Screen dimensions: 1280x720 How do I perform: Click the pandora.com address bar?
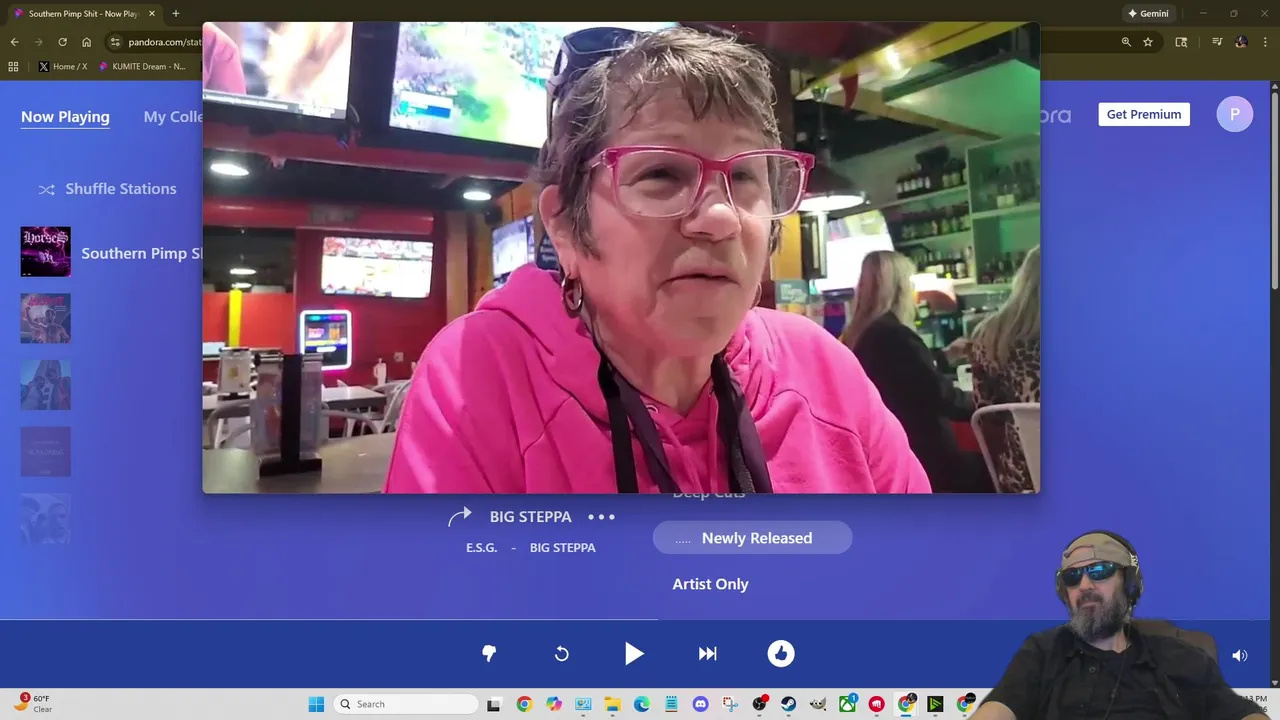point(165,42)
